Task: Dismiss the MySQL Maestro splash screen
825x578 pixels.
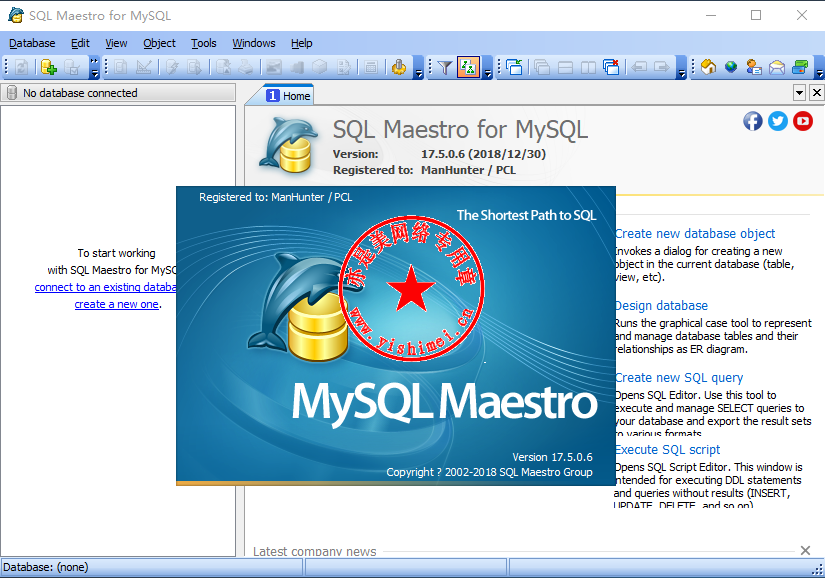Action: pyautogui.click(x=396, y=335)
